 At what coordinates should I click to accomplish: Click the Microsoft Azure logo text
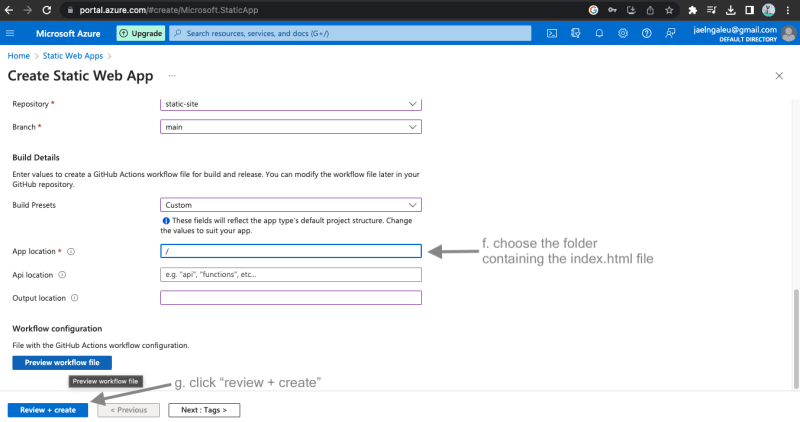(68, 34)
